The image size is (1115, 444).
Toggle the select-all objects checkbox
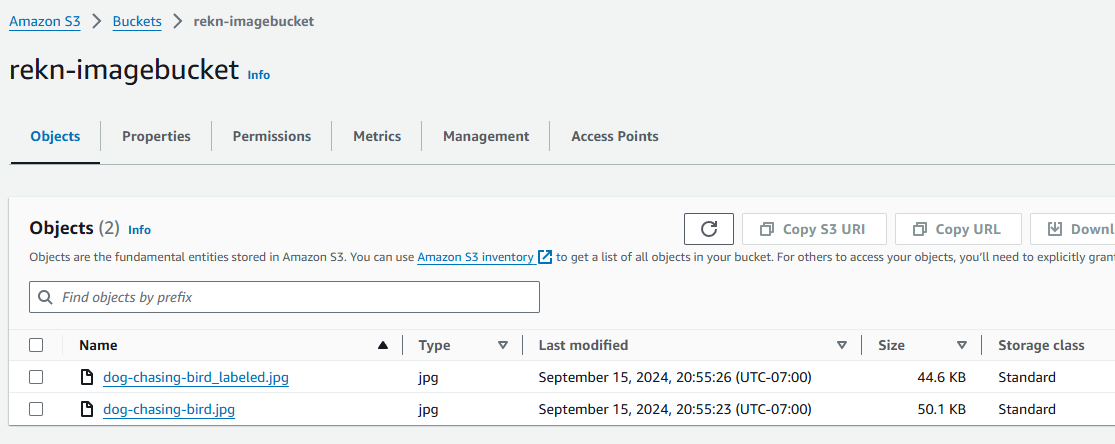click(x=37, y=345)
